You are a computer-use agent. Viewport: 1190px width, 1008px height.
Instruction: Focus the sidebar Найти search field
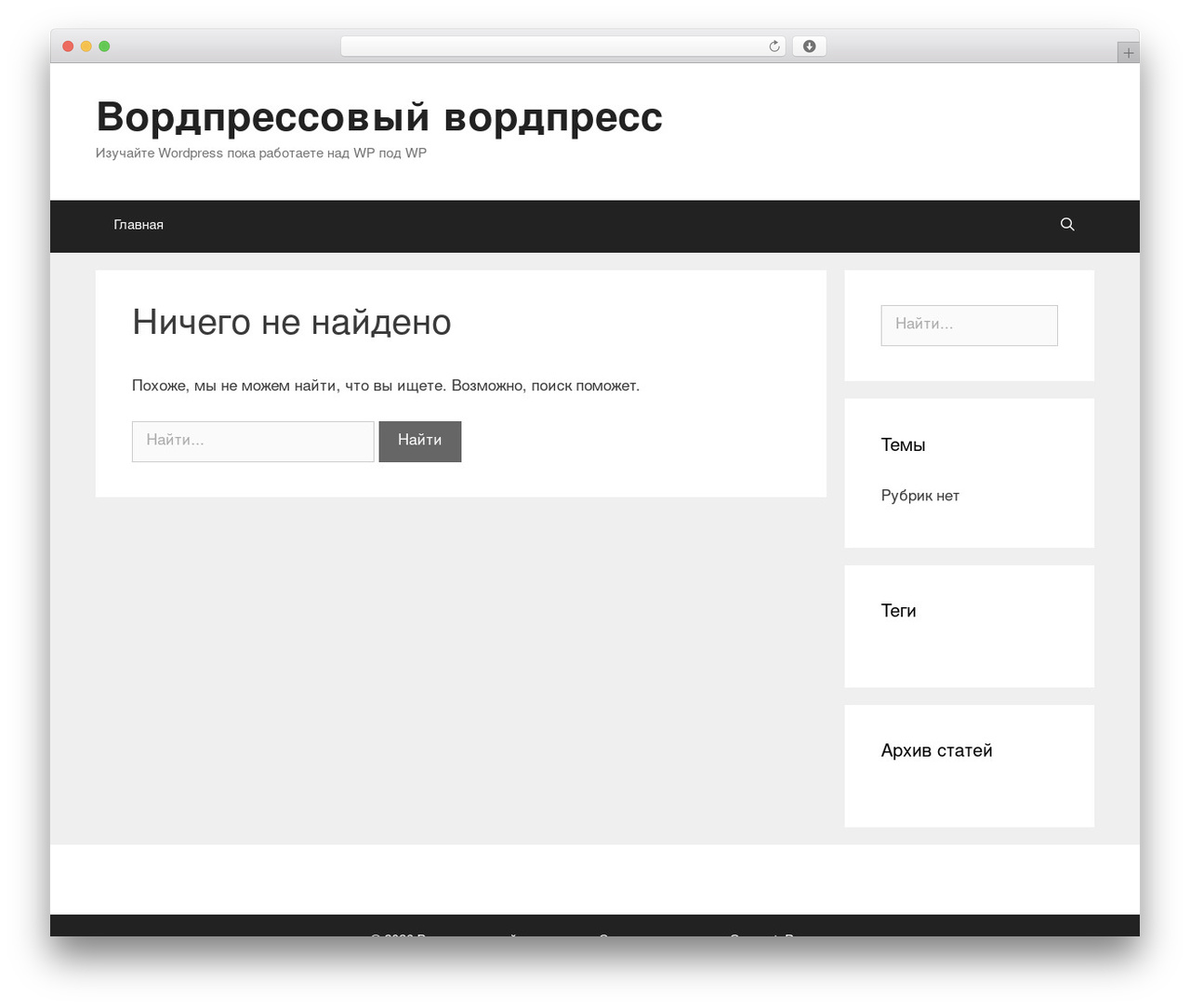pos(969,325)
